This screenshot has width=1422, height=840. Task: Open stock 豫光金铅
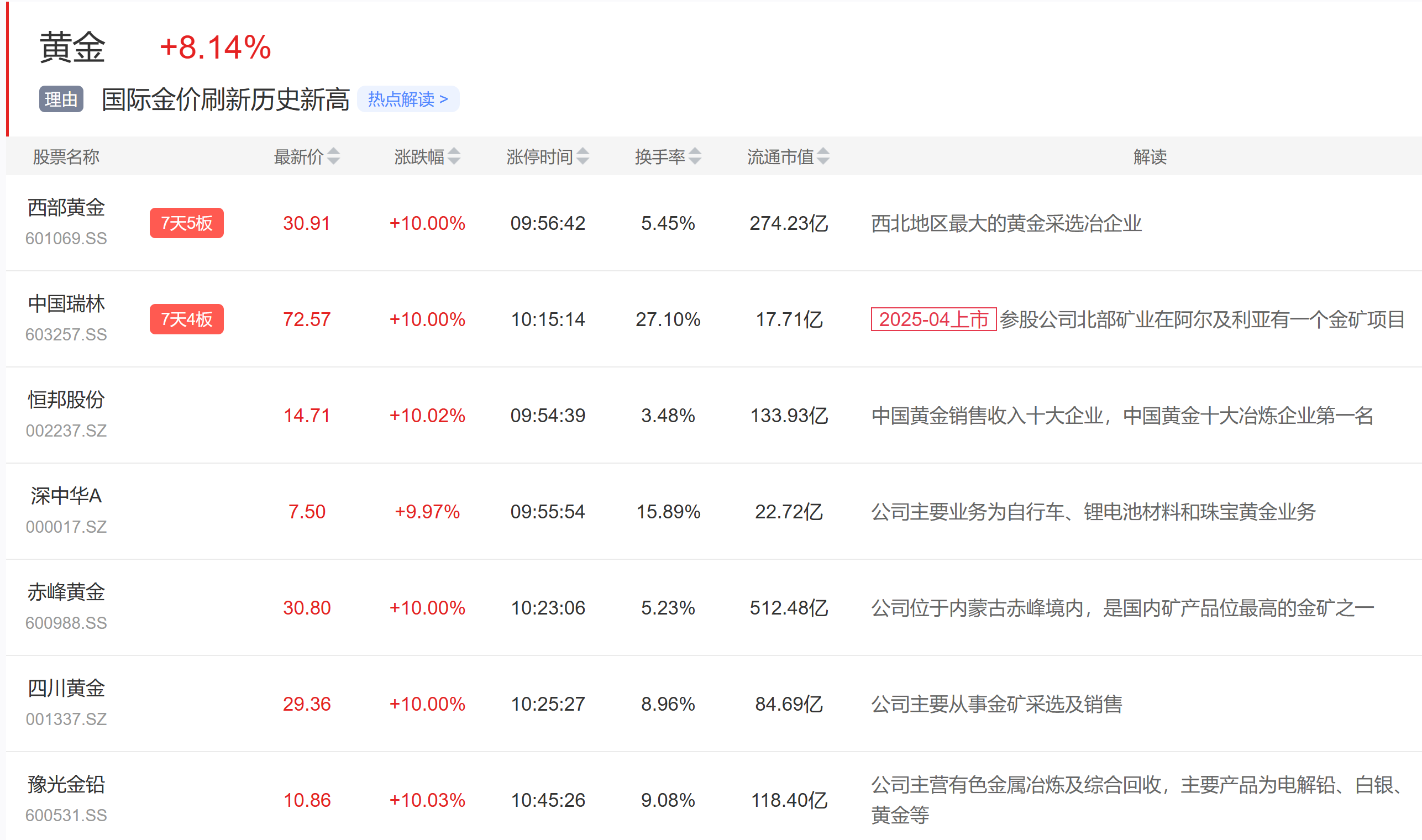66,785
